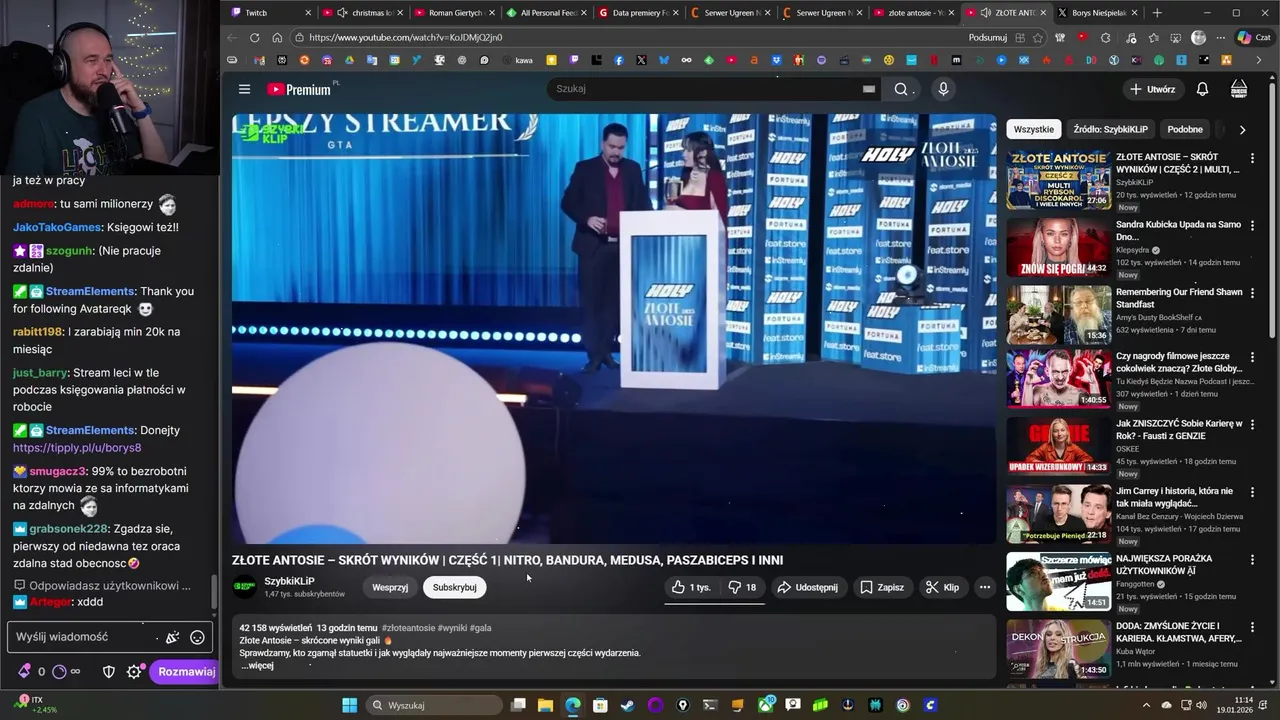Image resolution: width=1280 pixels, height=720 pixels.
Task: Select the Wszystkie filter chip
Action: coord(1034,129)
